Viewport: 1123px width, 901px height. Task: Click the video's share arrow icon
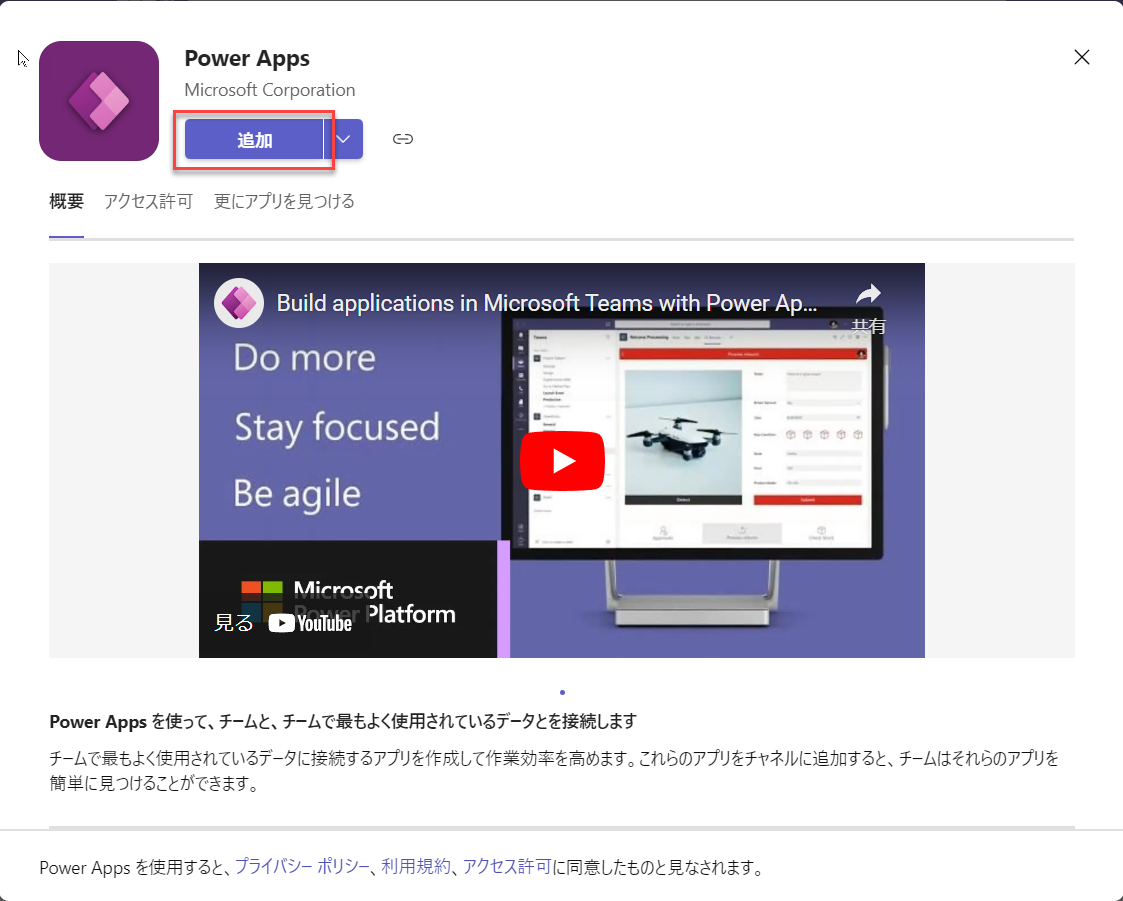tap(868, 294)
